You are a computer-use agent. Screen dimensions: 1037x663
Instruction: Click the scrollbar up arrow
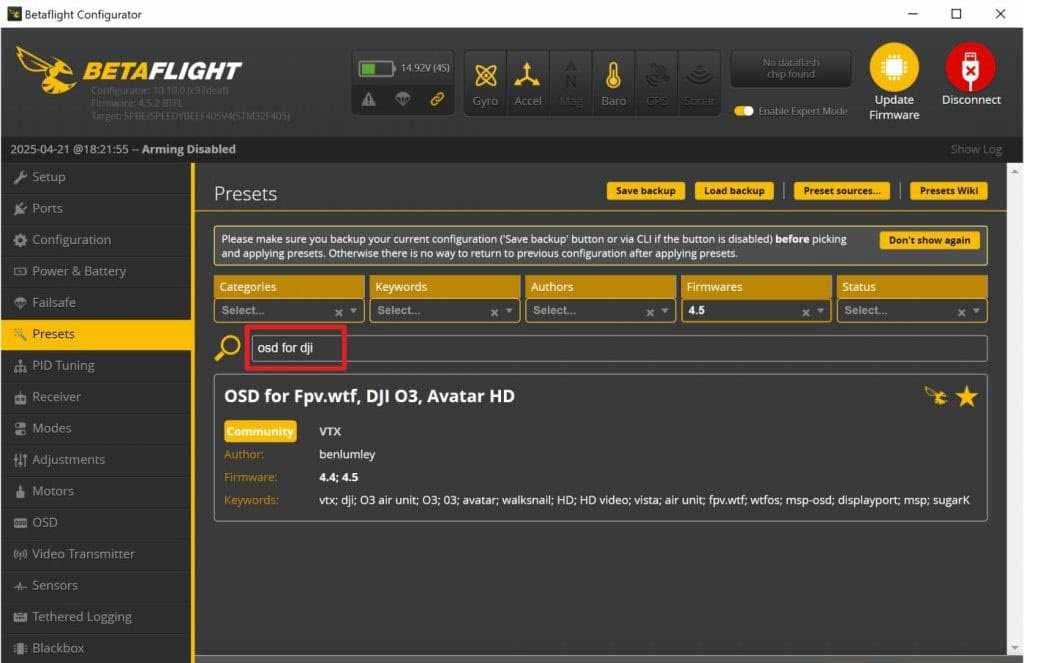point(1015,171)
